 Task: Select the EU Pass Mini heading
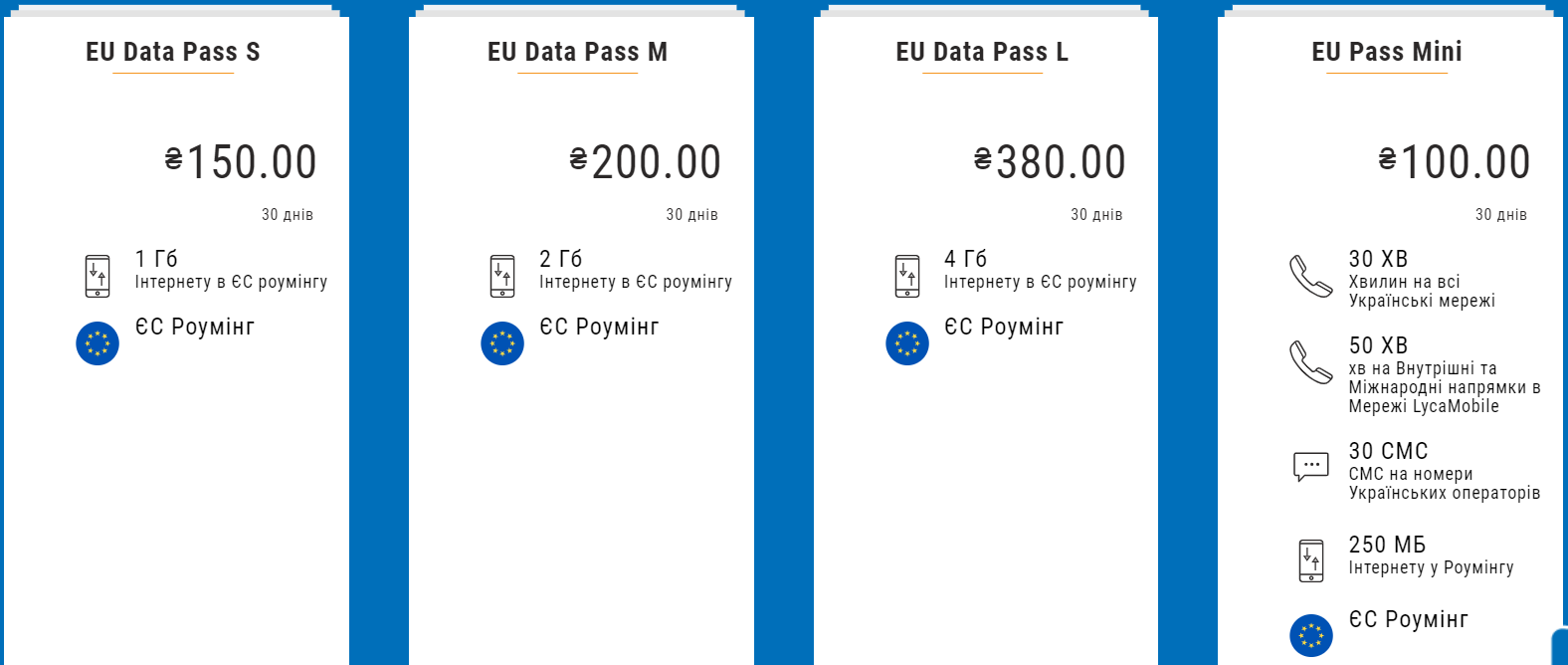coord(1387,52)
